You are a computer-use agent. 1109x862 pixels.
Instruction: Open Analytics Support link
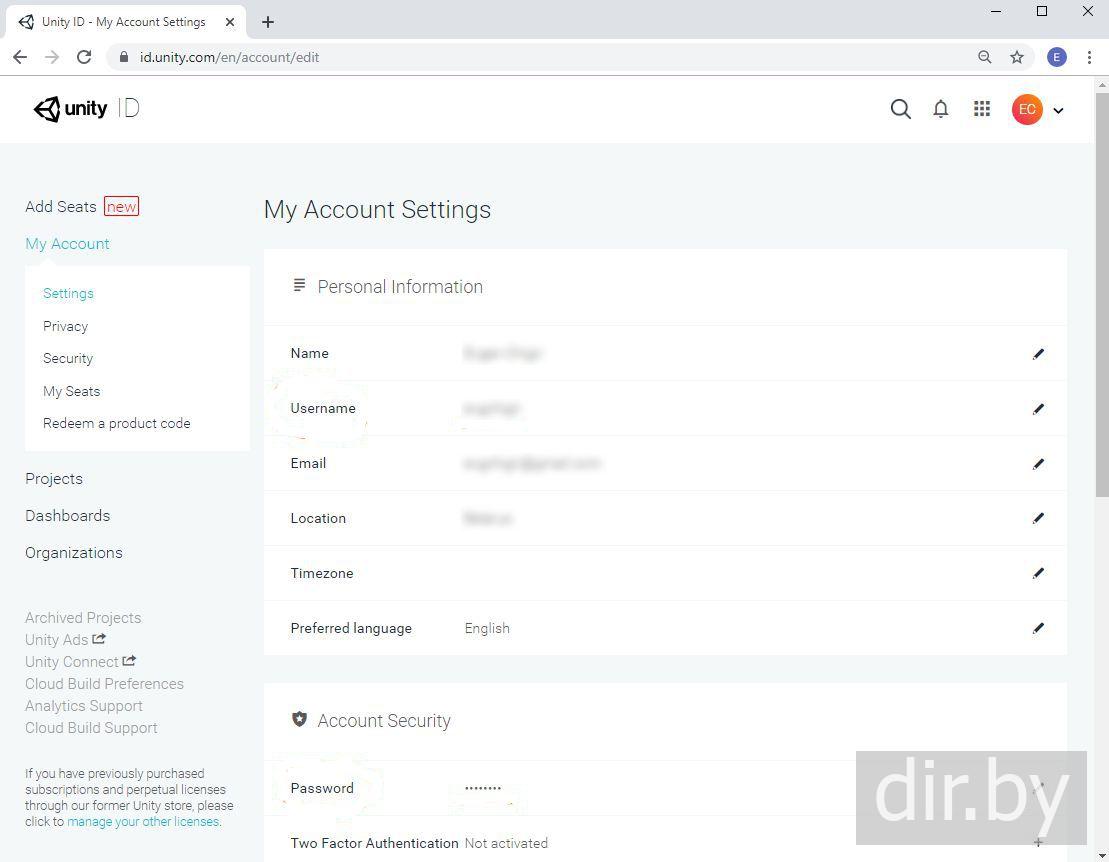(x=84, y=706)
